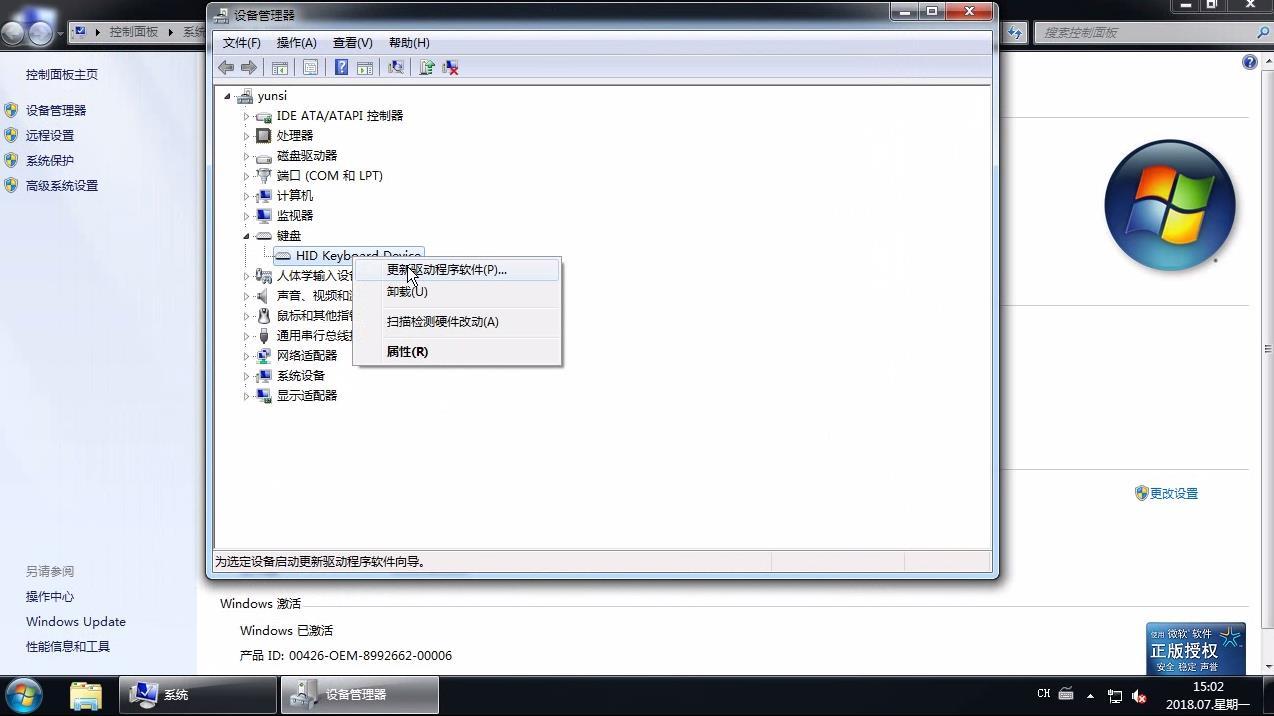Click the blue question mark Help toolbar icon

point(341,67)
